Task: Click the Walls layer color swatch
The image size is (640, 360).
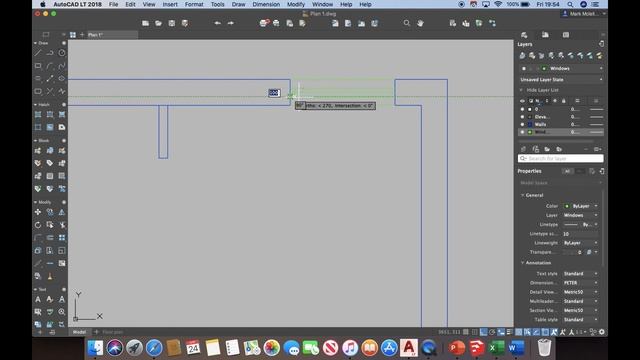Action: point(530,124)
